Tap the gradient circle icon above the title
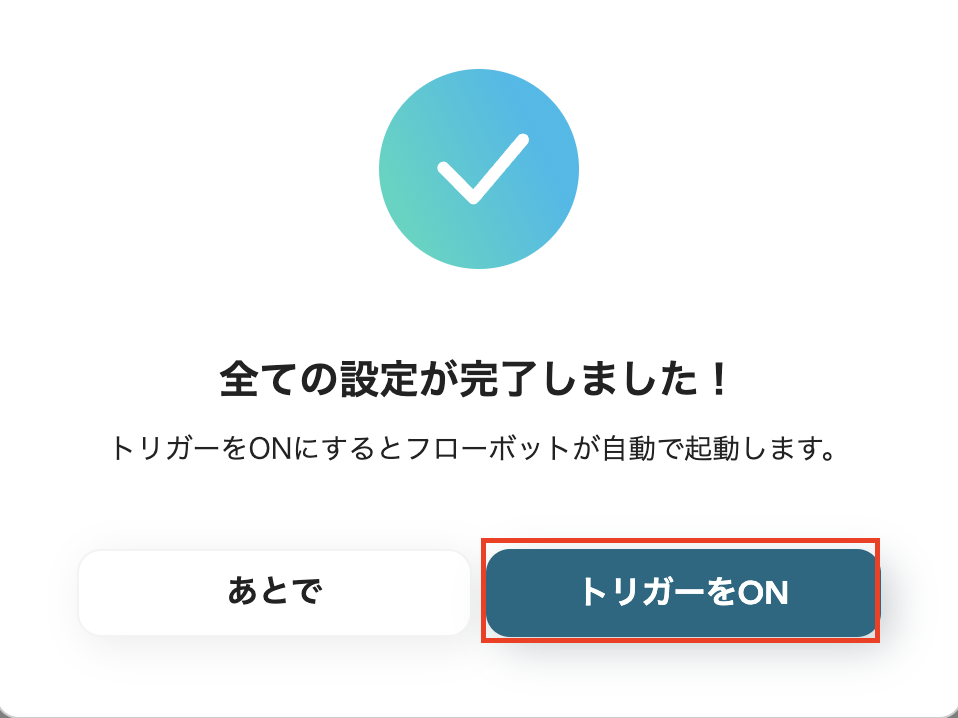The height and width of the screenshot is (718, 958). 479,169
